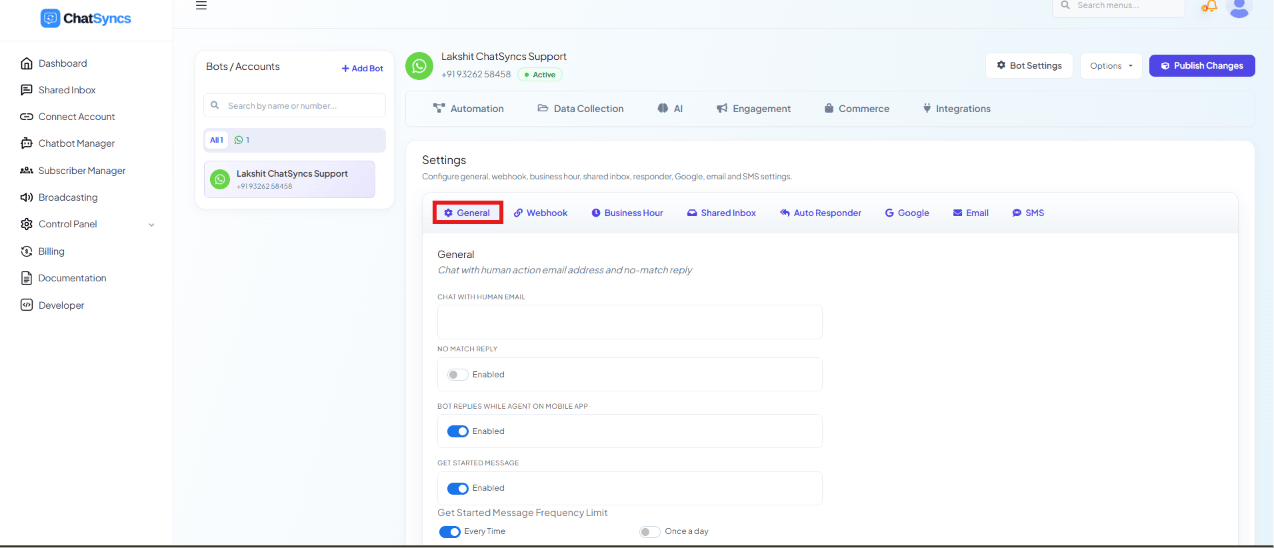Click the gear icon in Bot Settings

tap(1001, 66)
